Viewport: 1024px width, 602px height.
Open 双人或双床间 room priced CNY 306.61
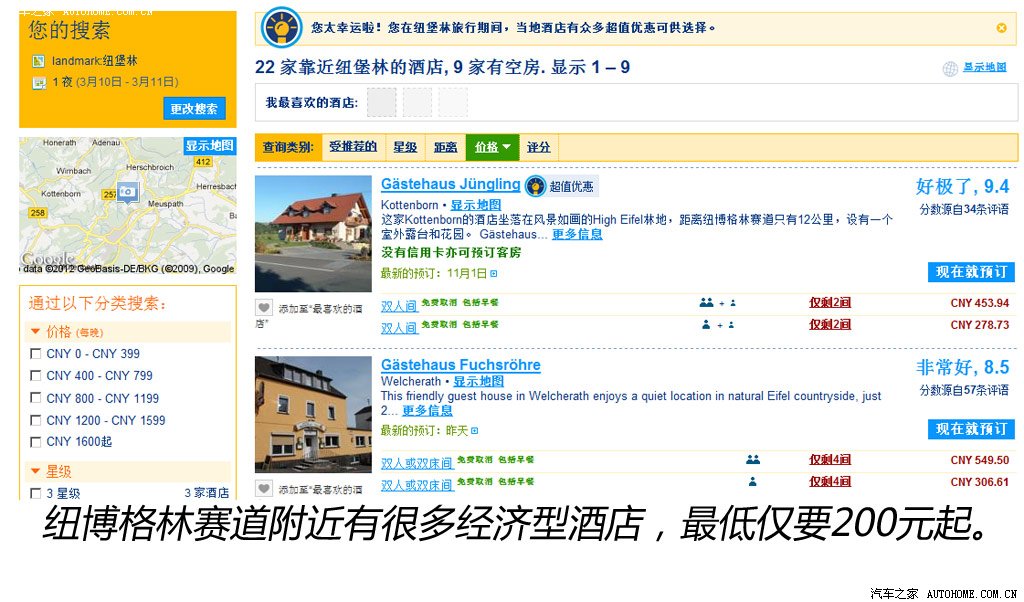417,484
